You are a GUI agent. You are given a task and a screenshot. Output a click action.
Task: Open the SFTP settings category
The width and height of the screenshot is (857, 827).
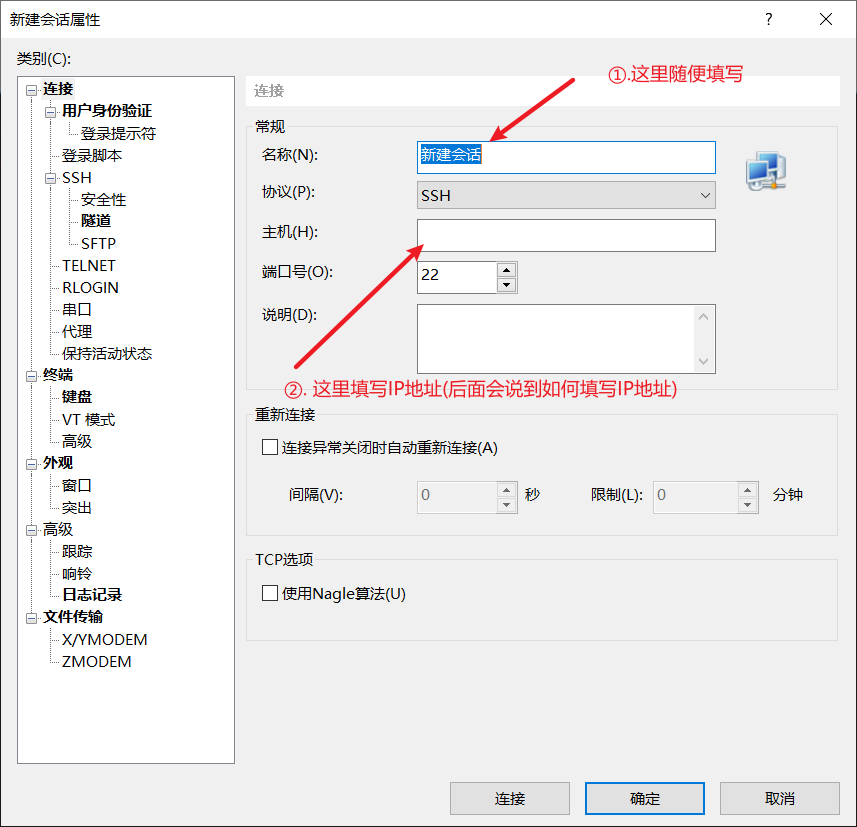point(97,243)
